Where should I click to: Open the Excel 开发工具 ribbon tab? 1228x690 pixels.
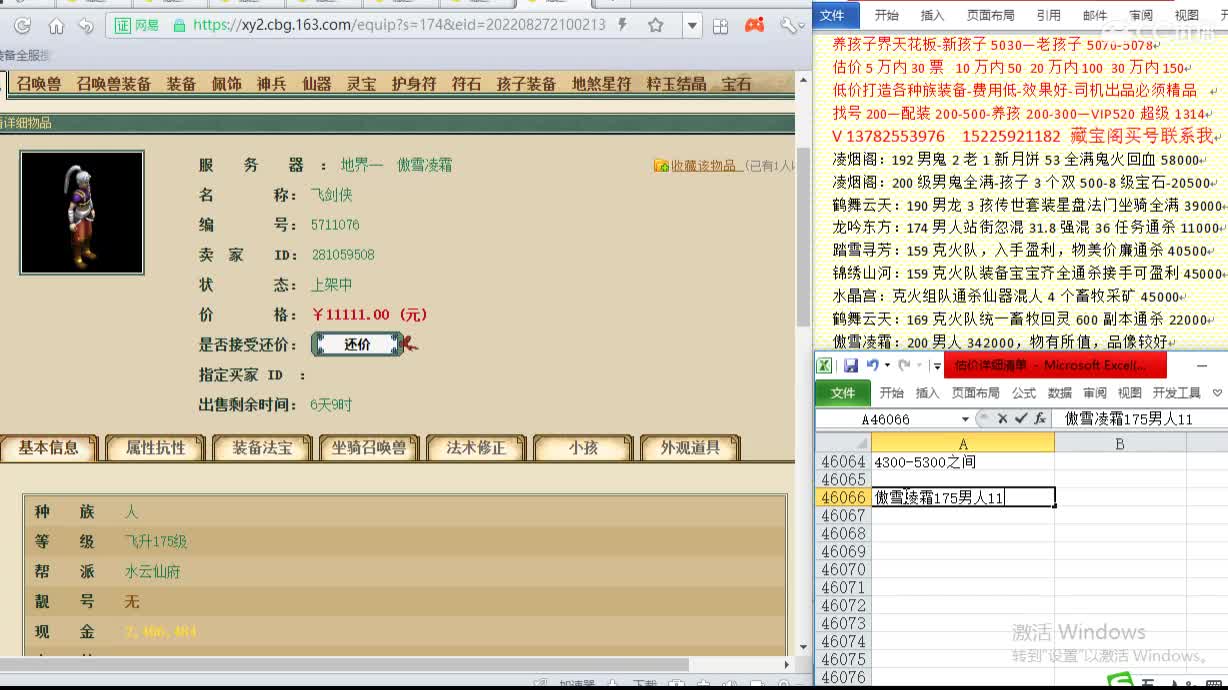point(1176,393)
